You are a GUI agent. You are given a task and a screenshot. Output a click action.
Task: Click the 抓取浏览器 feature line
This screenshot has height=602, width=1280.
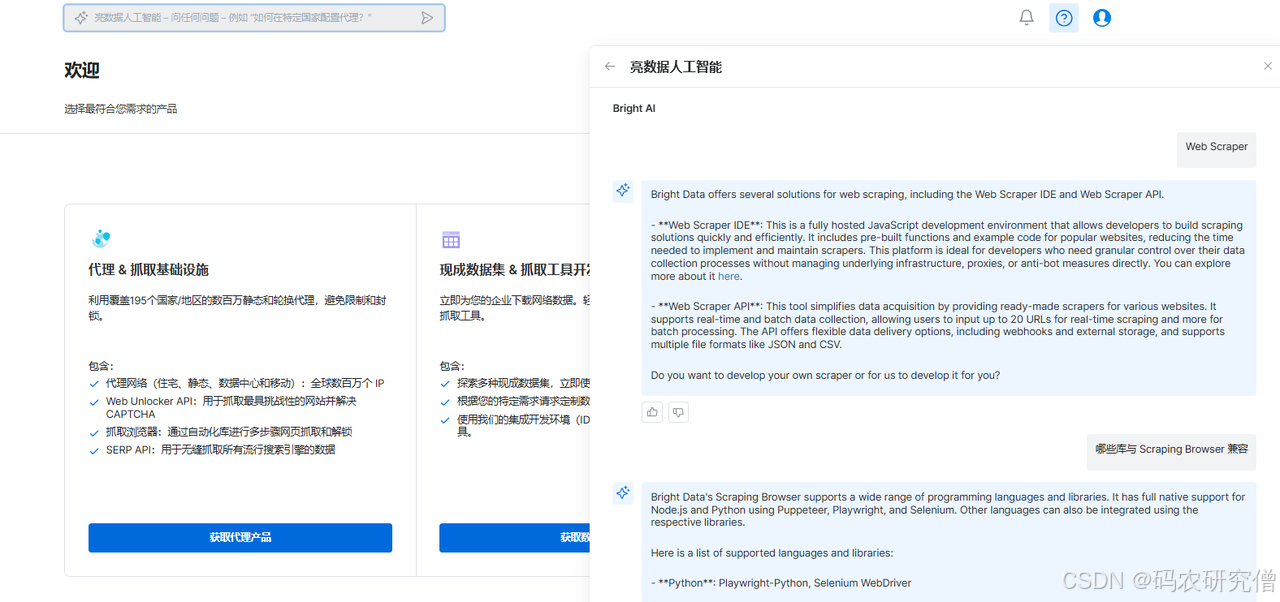[229, 432]
